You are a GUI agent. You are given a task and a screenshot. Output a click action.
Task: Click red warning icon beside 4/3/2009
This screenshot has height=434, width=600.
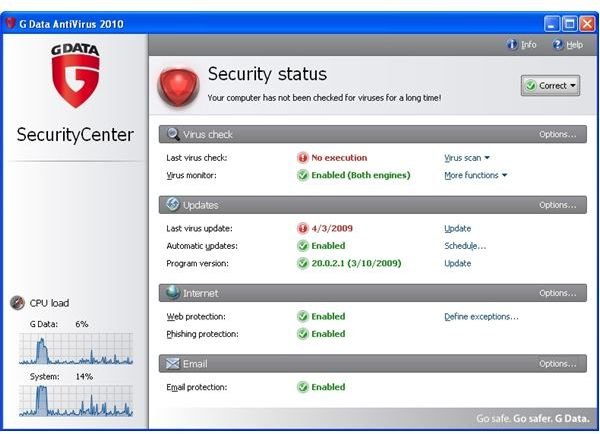click(x=302, y=228)
